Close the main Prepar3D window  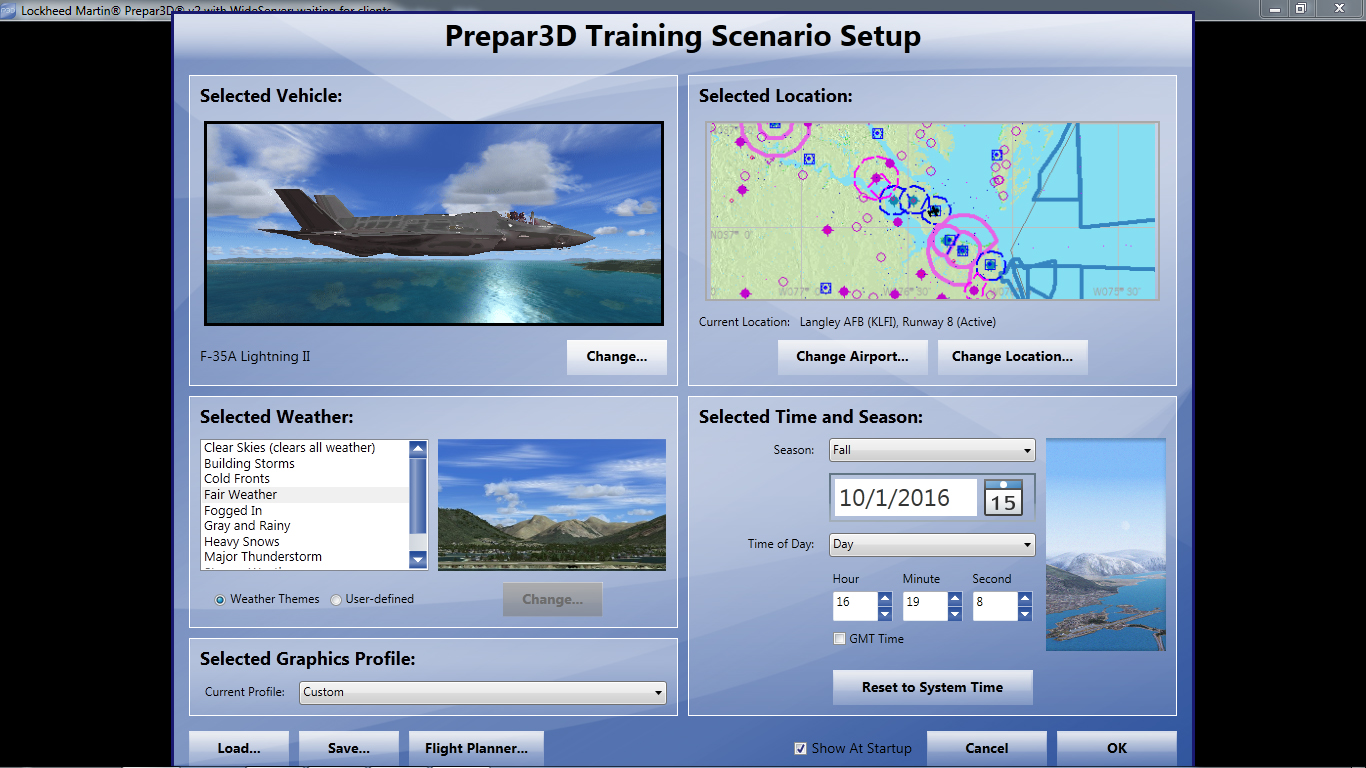(1340, 8)
